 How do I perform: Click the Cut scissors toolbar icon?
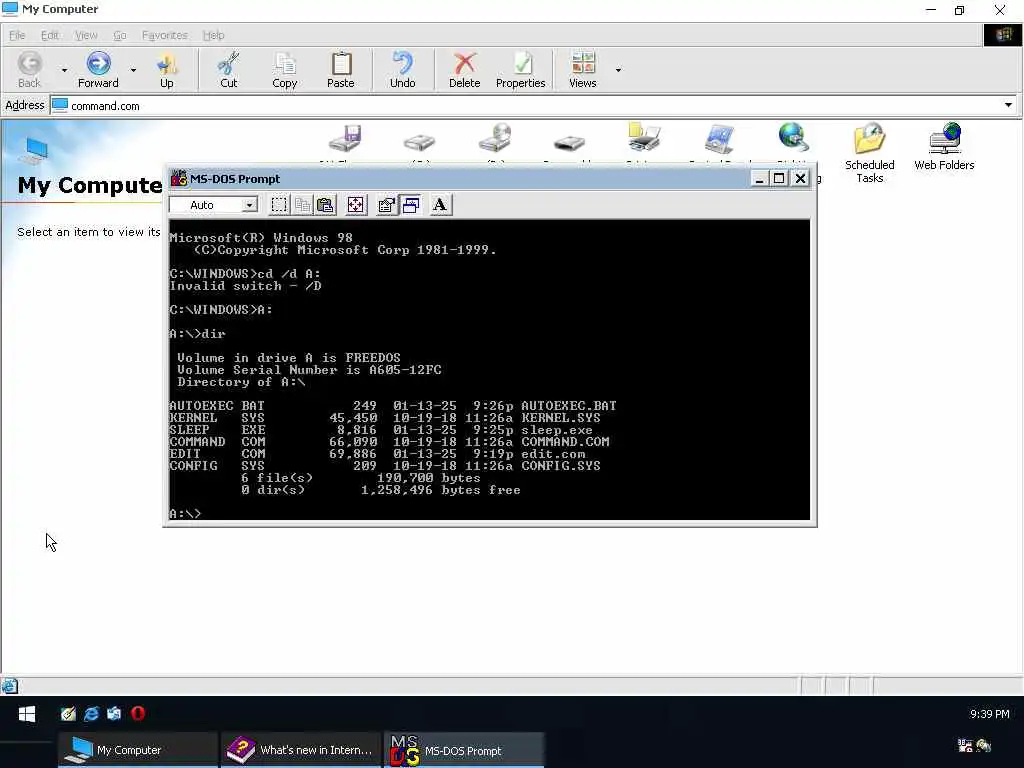229,69
